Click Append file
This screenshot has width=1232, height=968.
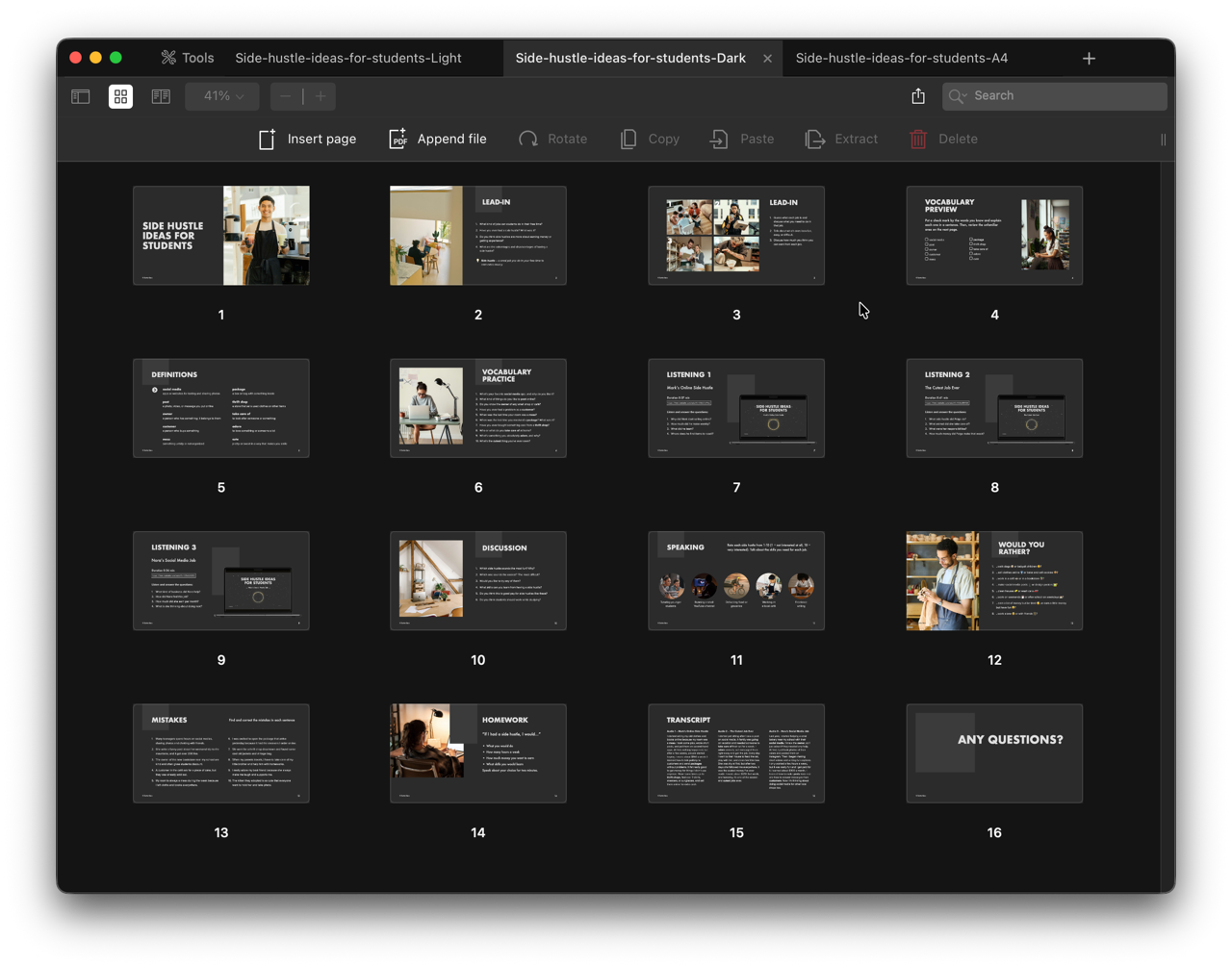[438, 140]
